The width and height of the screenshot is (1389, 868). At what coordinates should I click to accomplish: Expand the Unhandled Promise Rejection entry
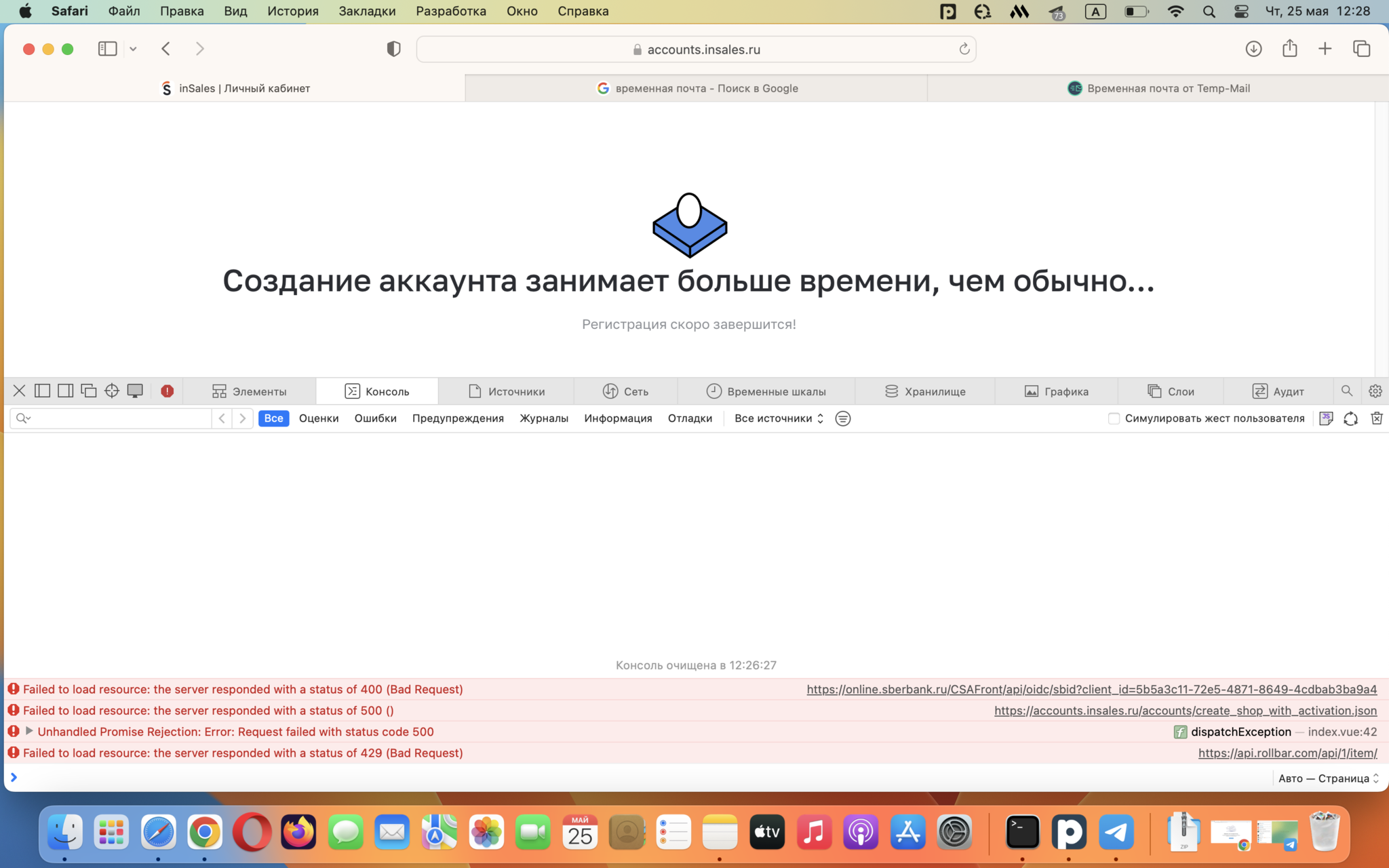click(x=29, y=731)
